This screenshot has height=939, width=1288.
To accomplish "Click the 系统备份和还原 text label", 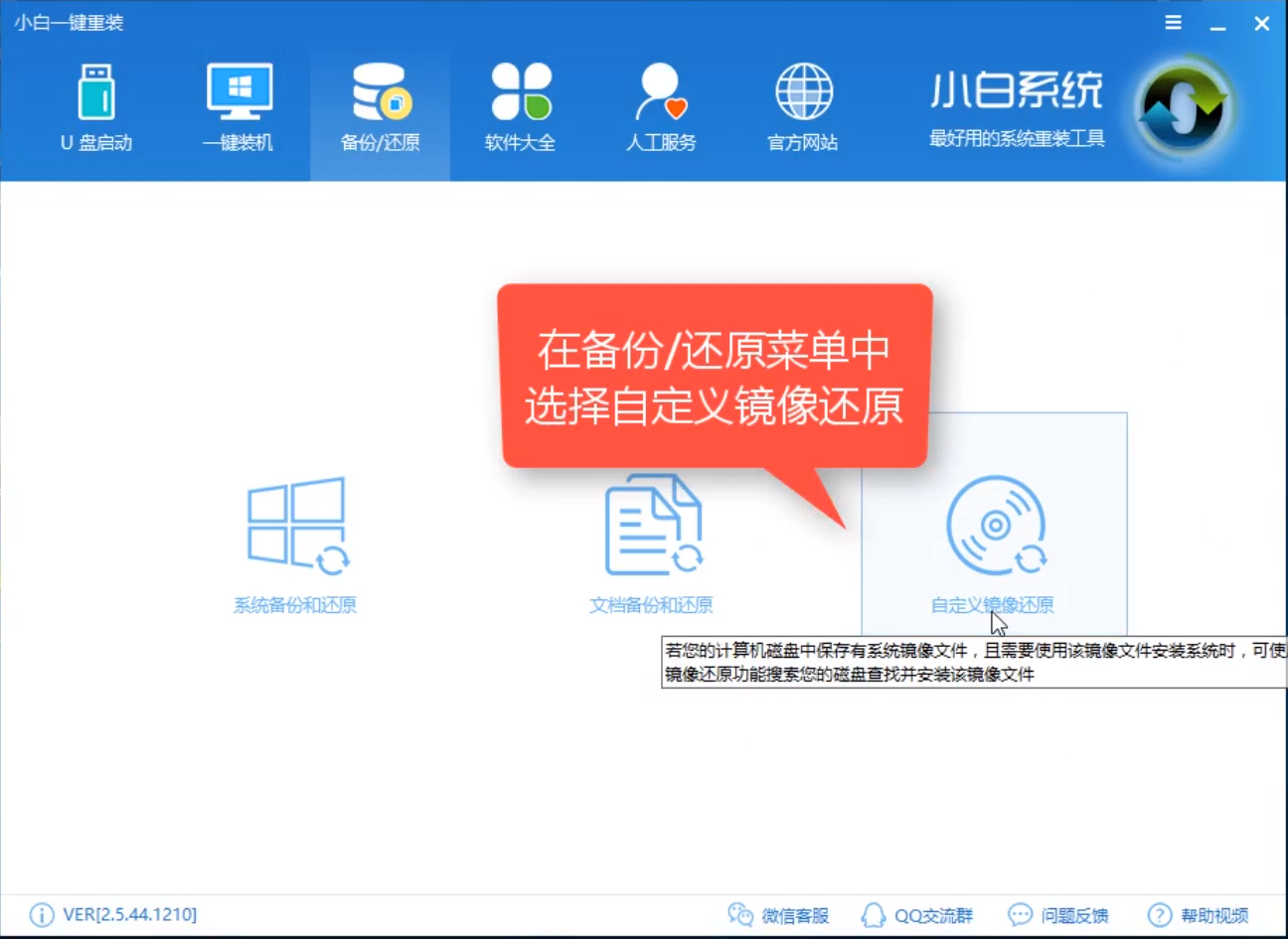I will pyautogui.click(x=297, y=603).
